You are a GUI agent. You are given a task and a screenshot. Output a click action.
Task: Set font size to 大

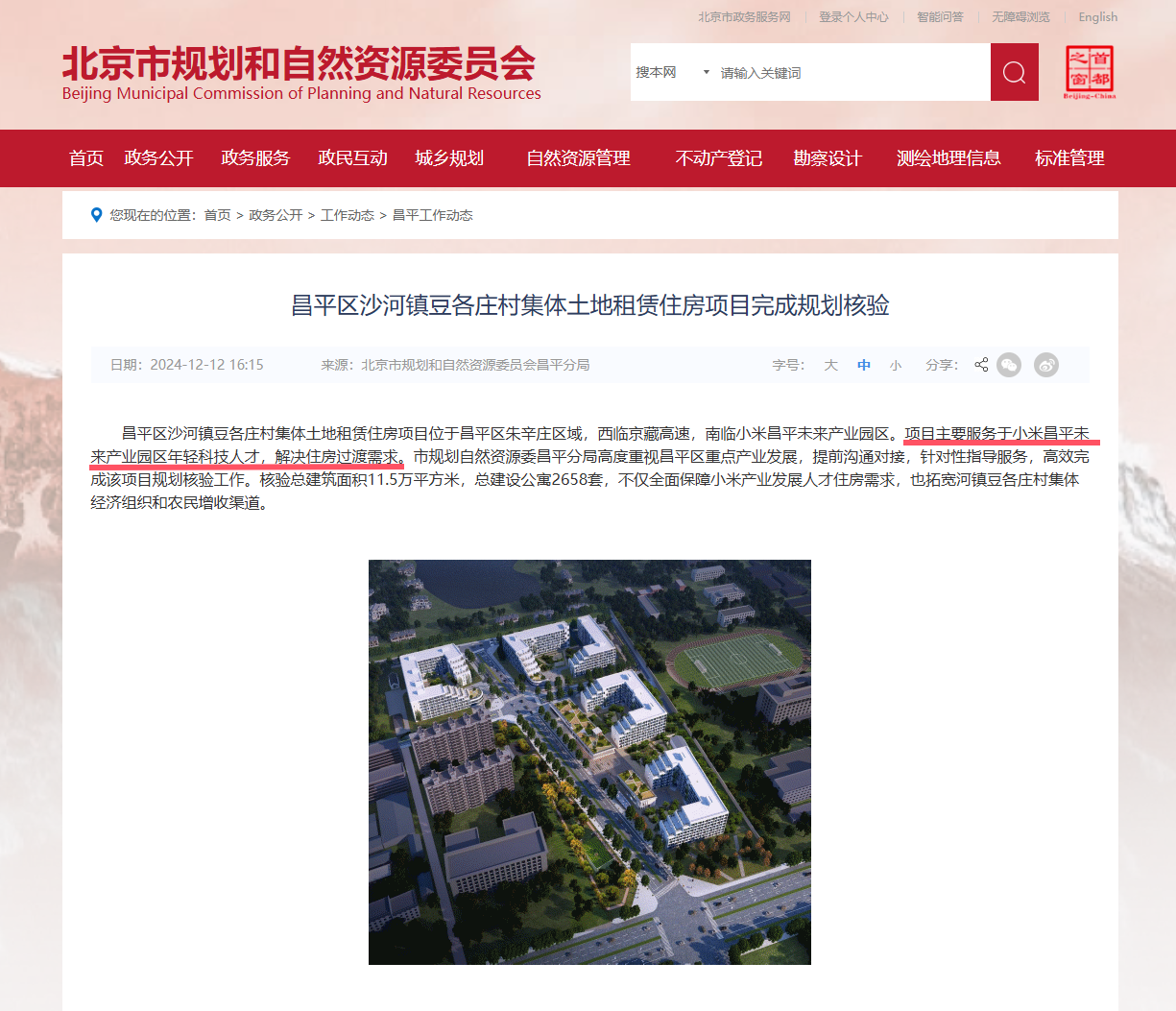tap(831, 365)
